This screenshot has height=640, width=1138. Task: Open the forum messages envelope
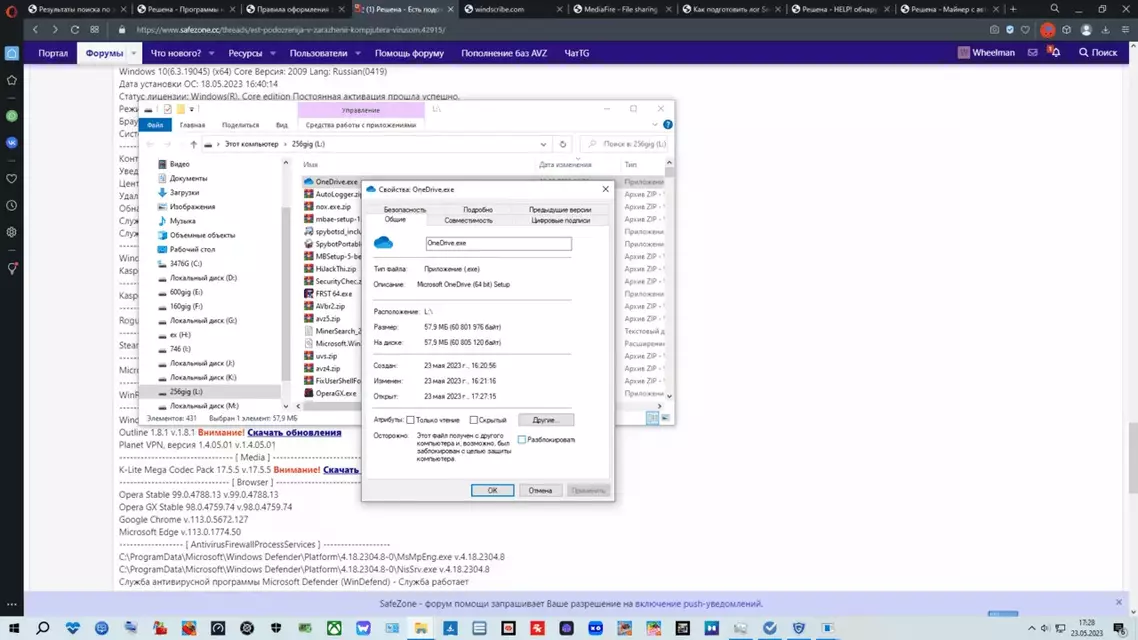1032,52
